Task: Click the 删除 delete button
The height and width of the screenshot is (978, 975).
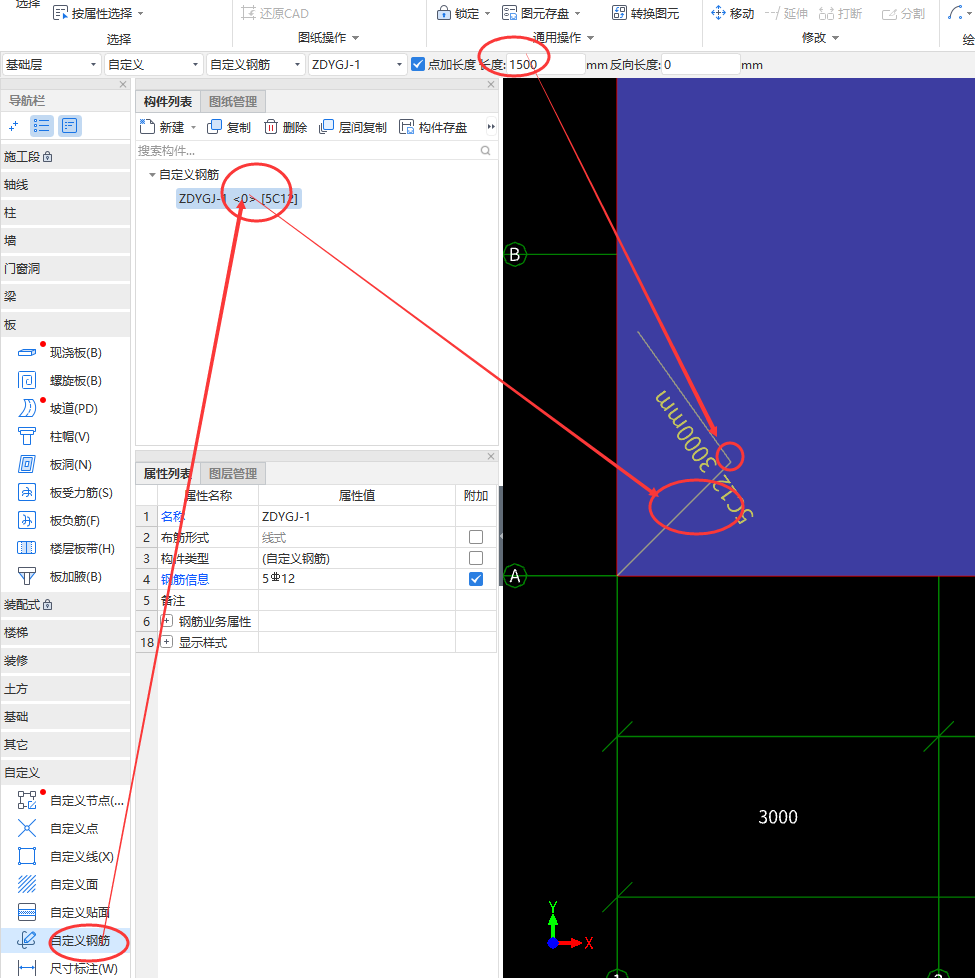Action: tap(286, 127)
